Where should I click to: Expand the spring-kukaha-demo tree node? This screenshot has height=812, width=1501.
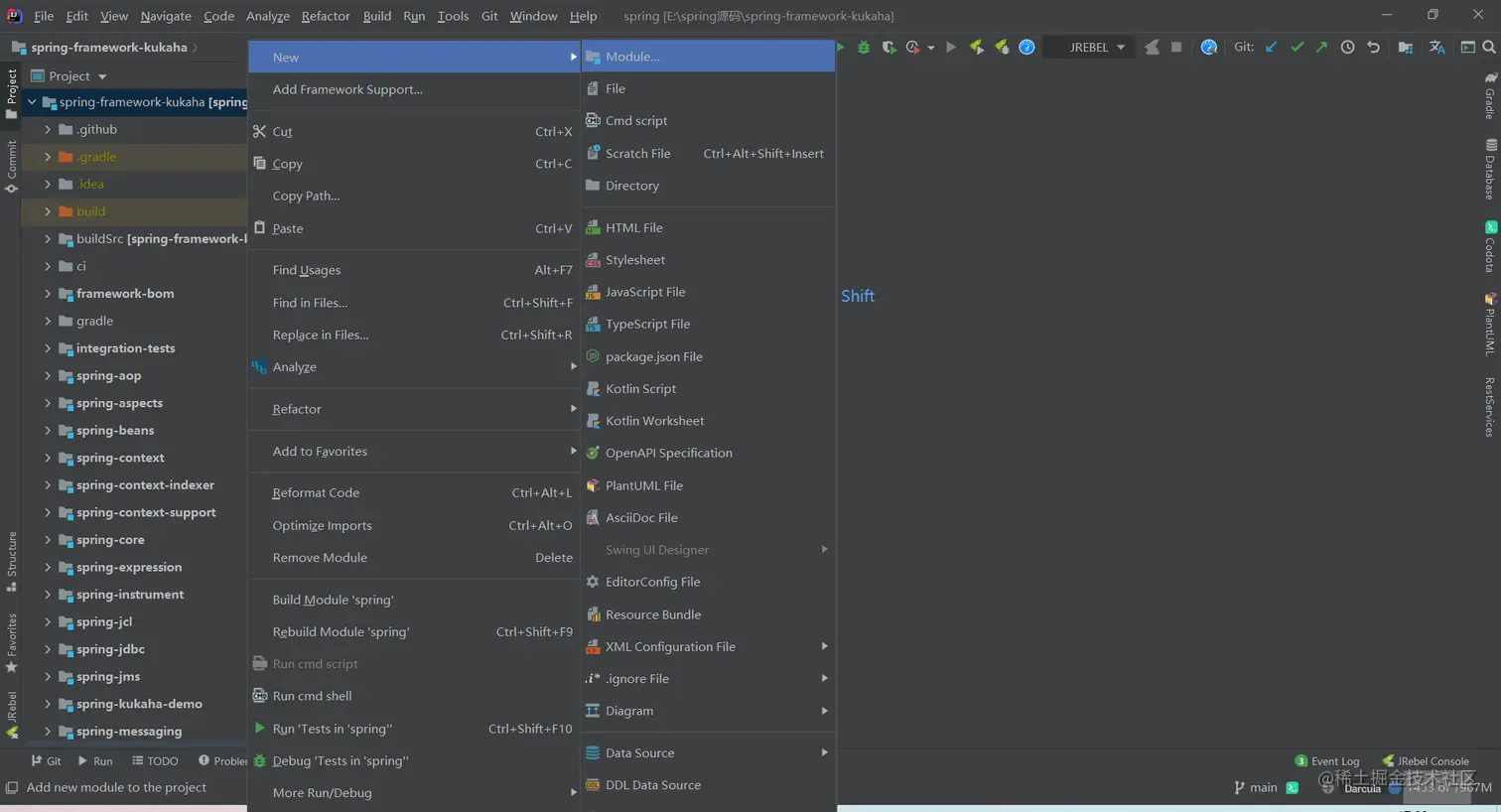click(48, 704)
